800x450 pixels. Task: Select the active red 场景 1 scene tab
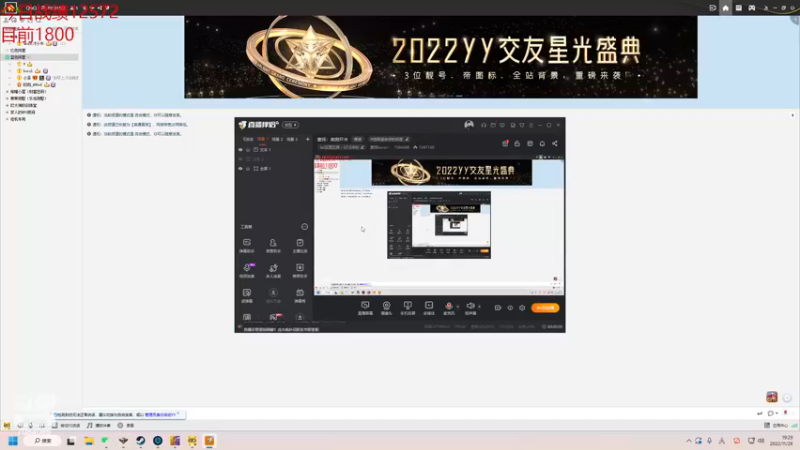262,139
